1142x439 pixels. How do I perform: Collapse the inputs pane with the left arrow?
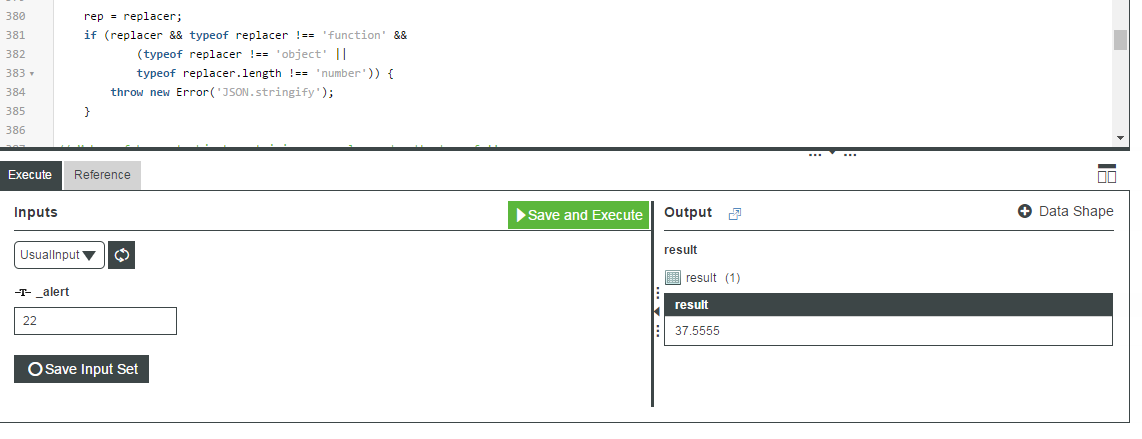click(656, 312)
